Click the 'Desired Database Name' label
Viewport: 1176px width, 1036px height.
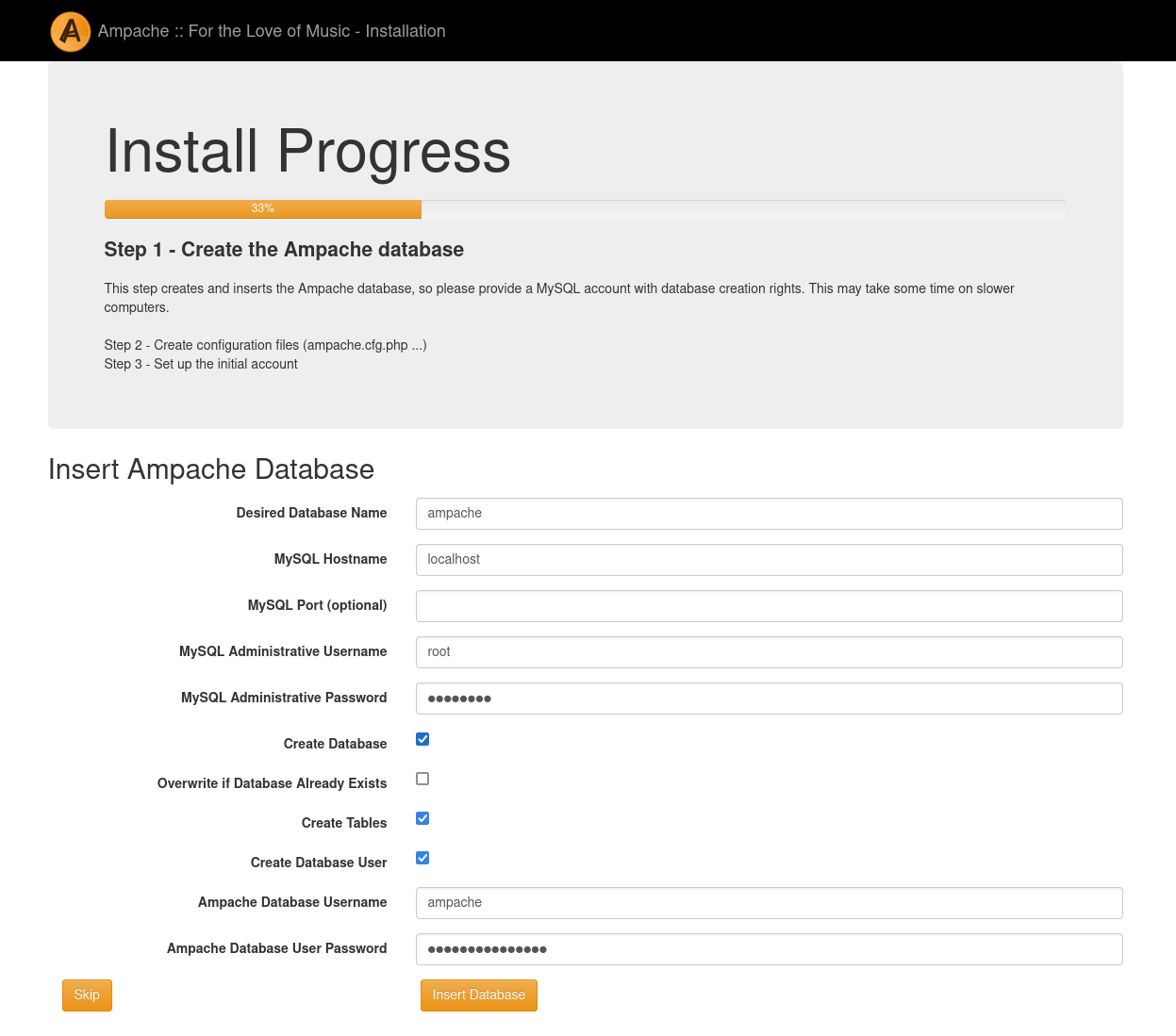click(311, 513)
